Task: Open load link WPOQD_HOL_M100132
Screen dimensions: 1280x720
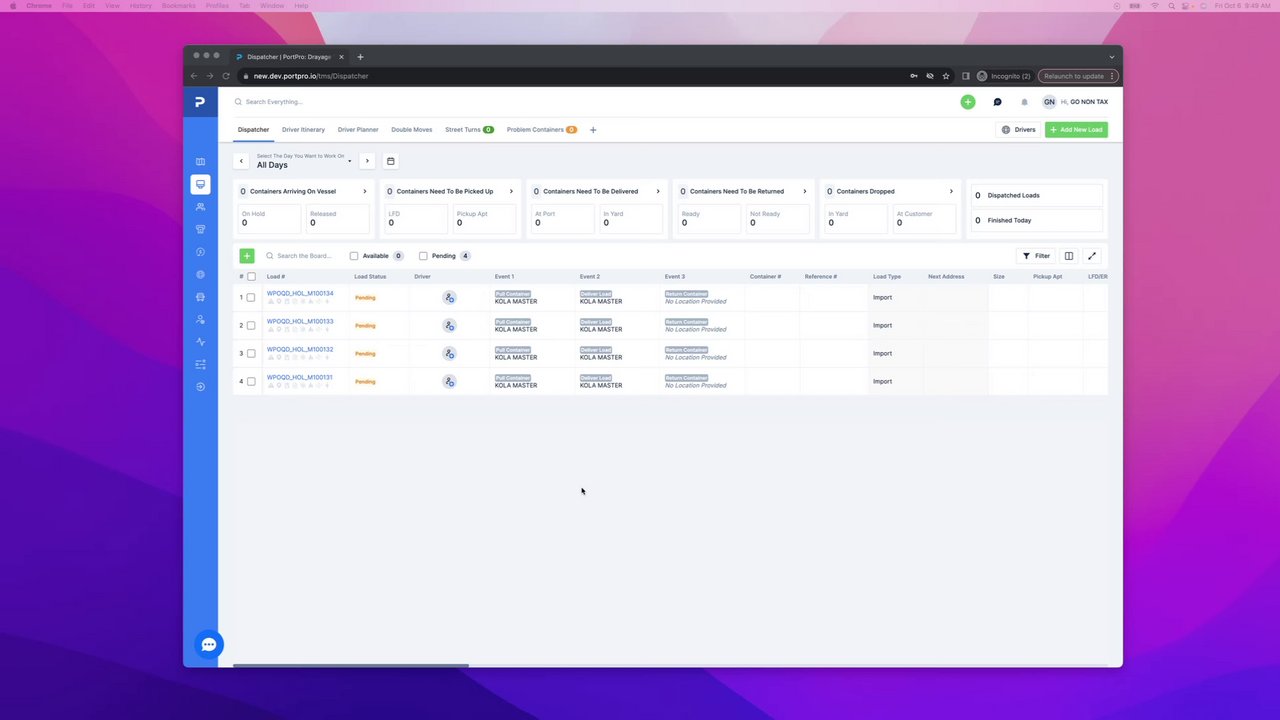Action: coord(300,349)
